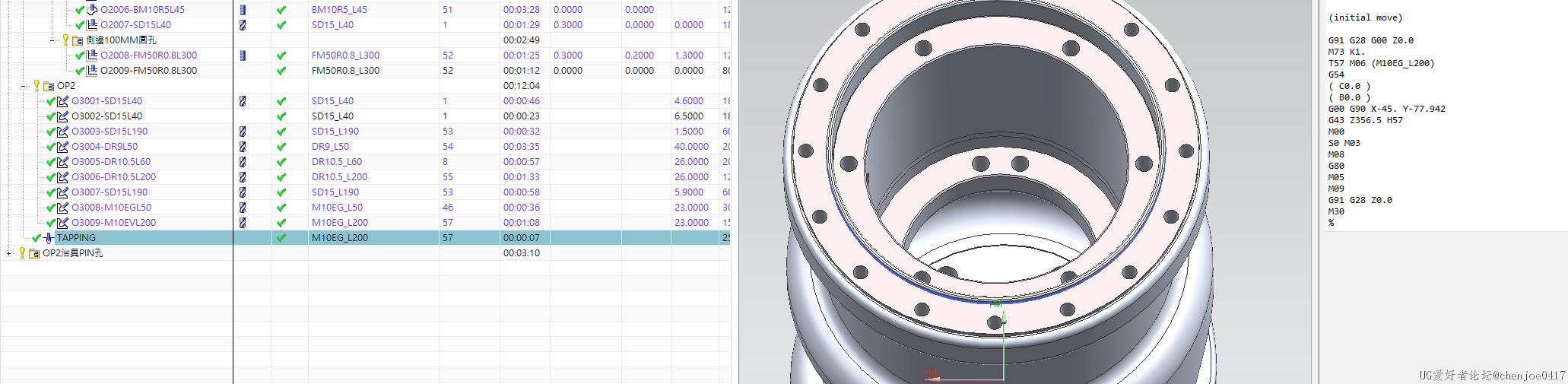Click tool-change checkmark in O2009-FM50R0.8L300 row
The image size is (1568, 384).
click(281, 71)
